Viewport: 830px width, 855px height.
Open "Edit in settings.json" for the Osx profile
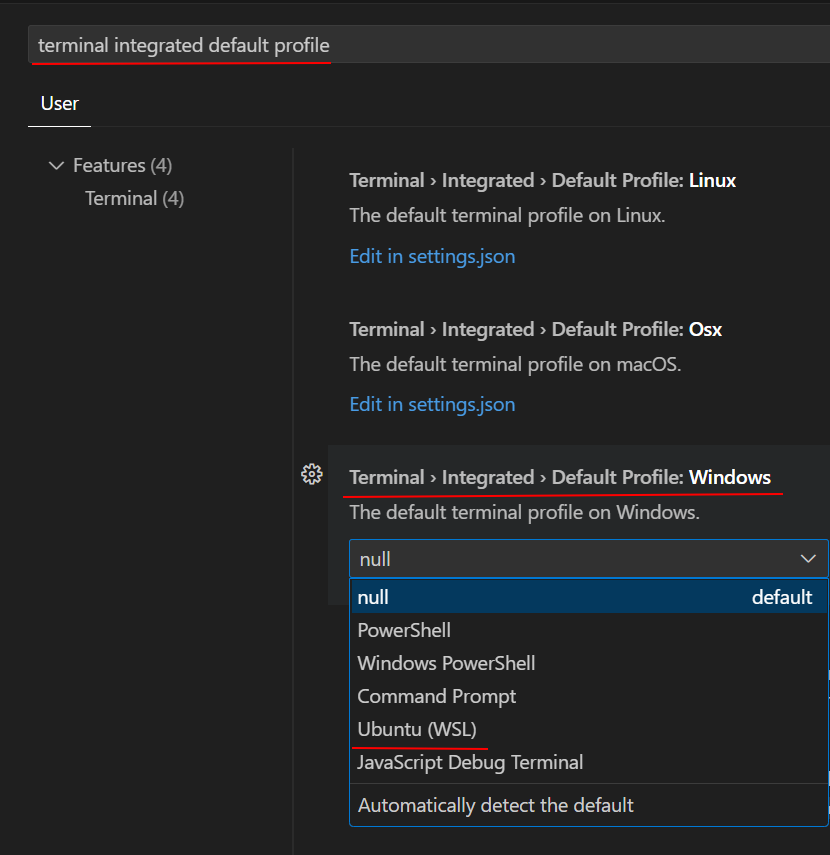pos(432,404)
